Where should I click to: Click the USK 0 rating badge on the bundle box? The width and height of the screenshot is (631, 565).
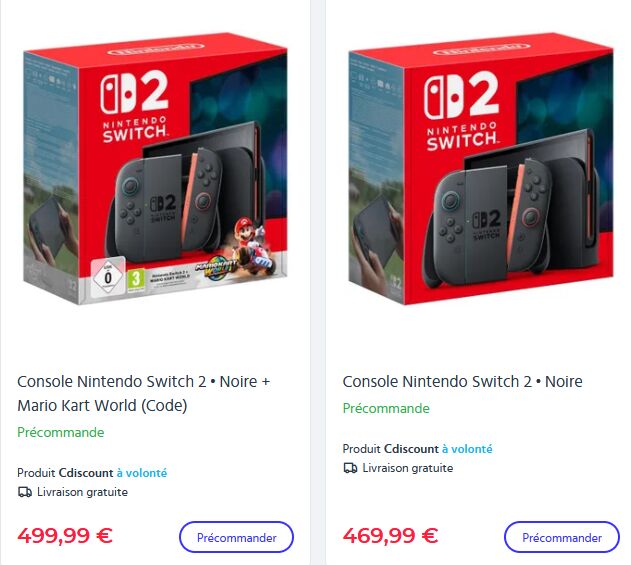(x=107, y=273)
